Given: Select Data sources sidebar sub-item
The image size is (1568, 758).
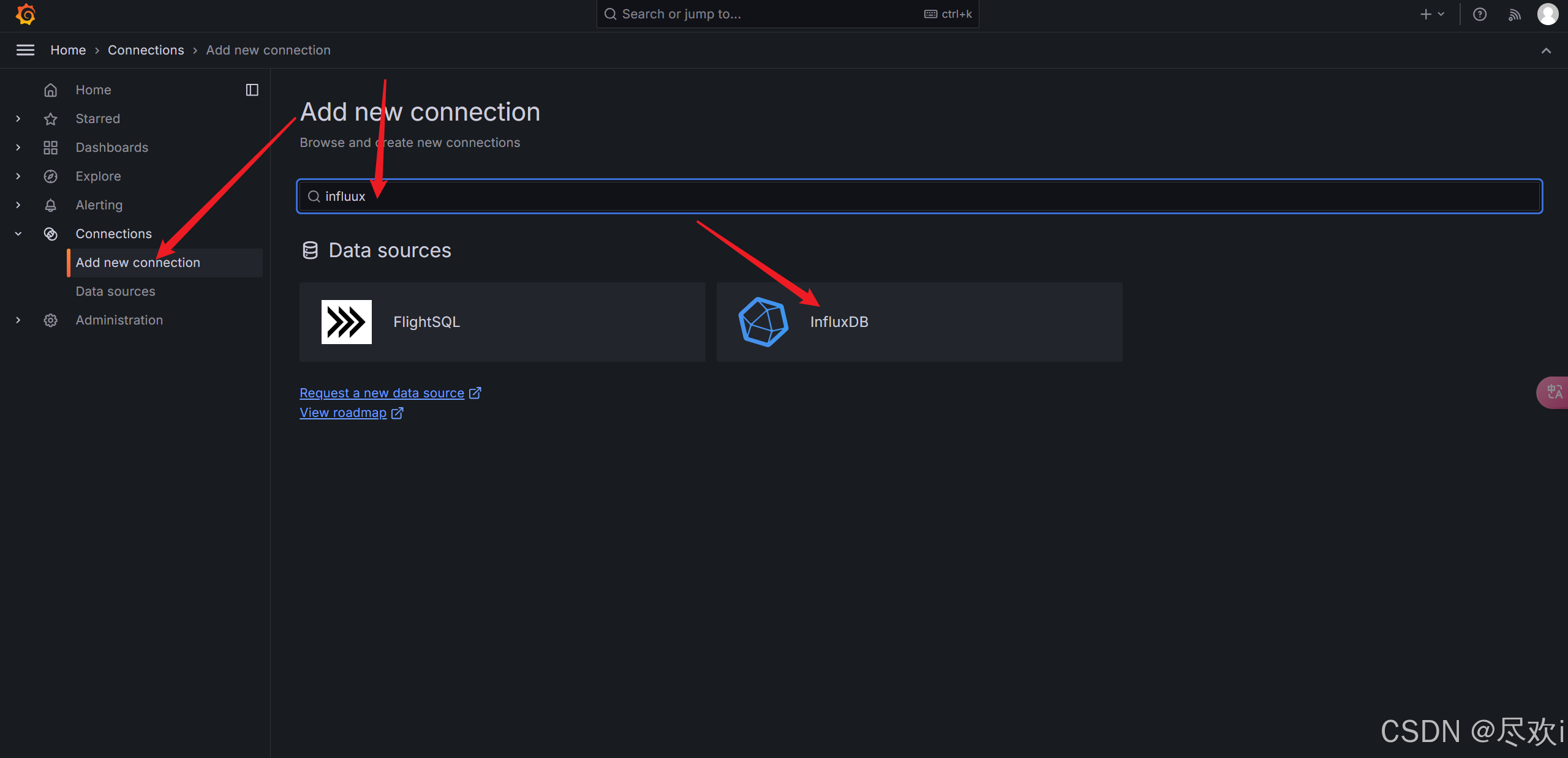Looking at the screenshot, I should tap(115, 291).
